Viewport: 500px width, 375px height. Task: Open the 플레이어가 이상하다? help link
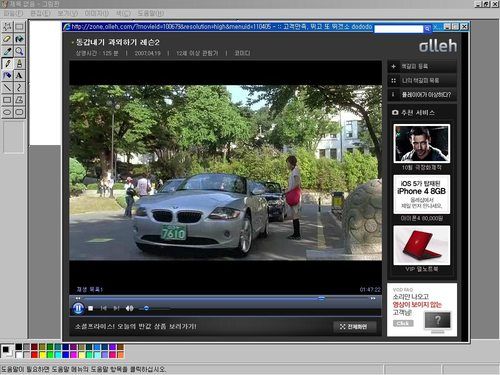coord(422,95)
